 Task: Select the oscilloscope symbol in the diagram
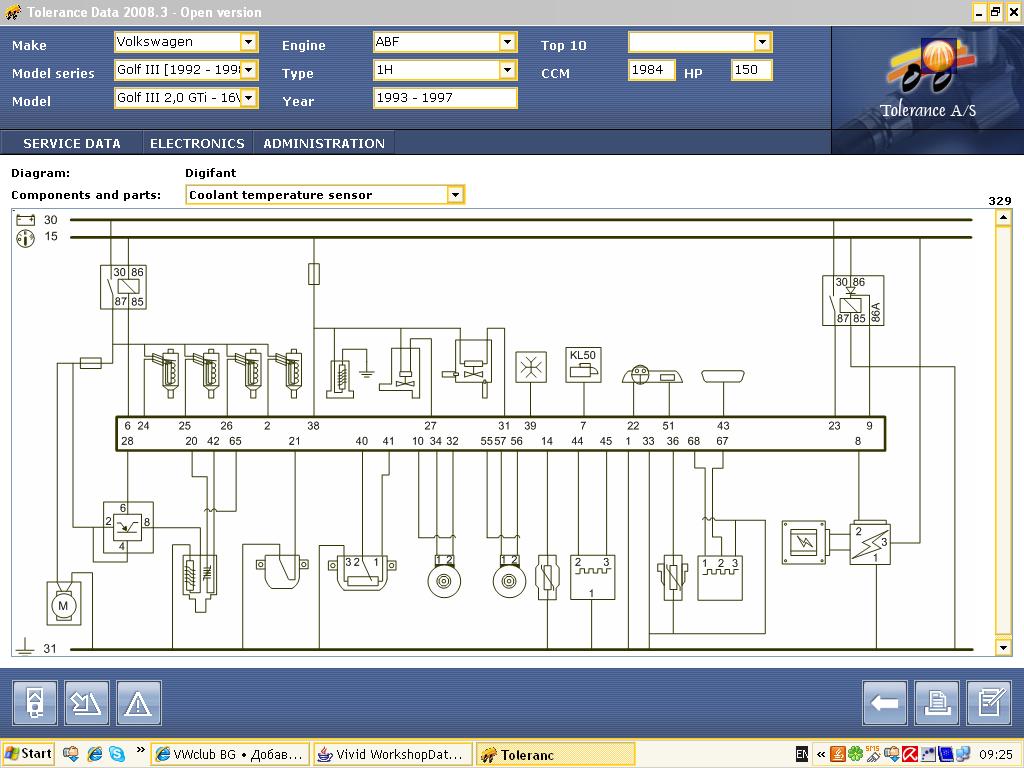pyautogui.click(x=804, y=541)
